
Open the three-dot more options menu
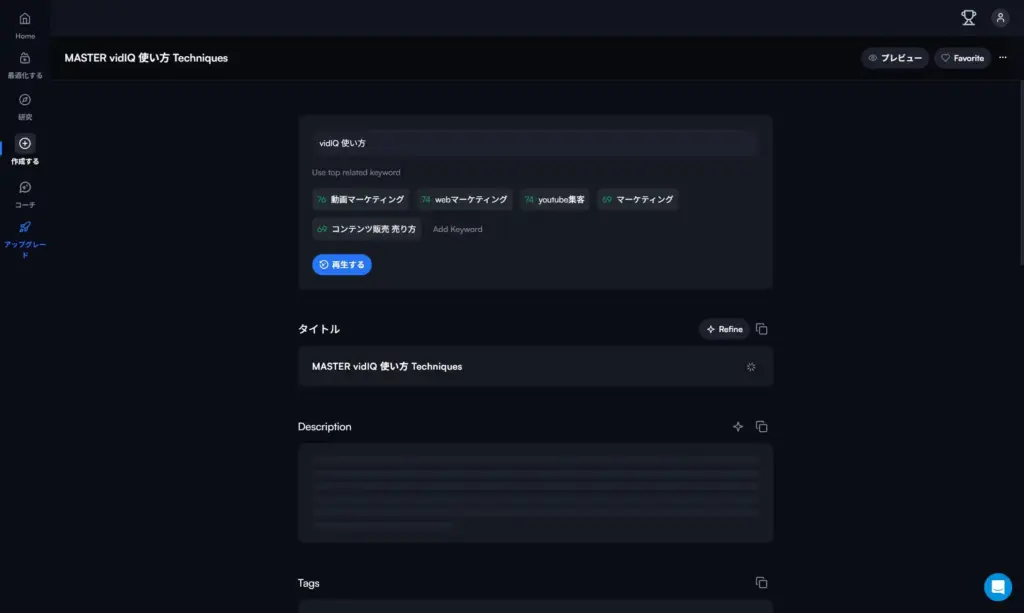1002,57
